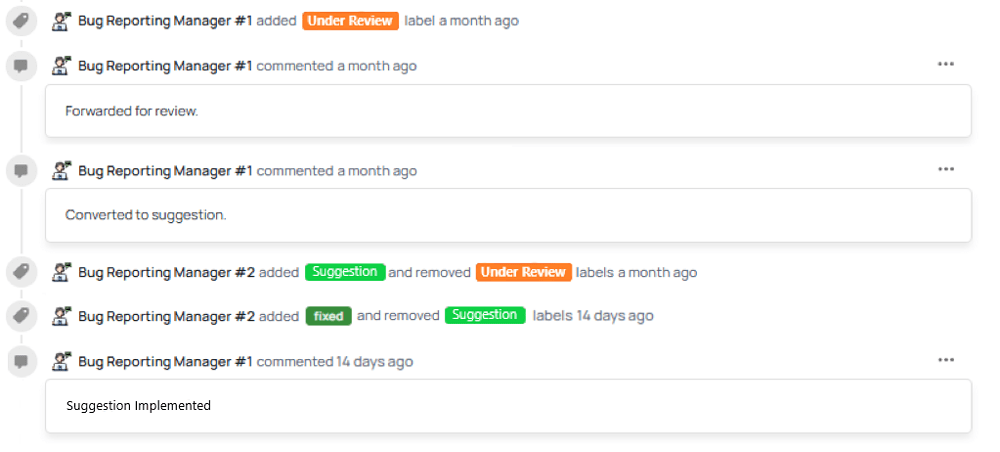Image resolution: width=1000 pixels, height=452 pixels.
Task: Click the green Suggestion label that was added
Action: [x=344, y=272]
